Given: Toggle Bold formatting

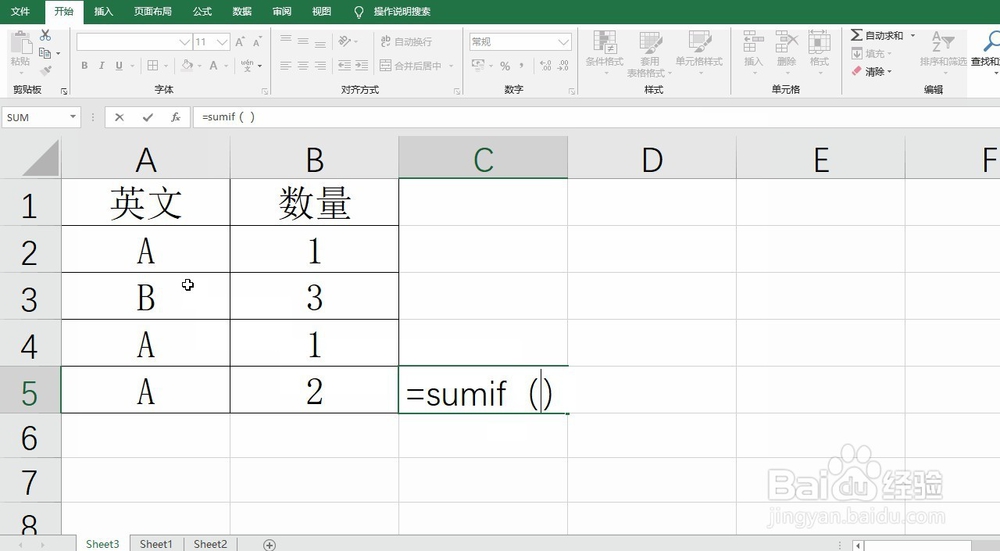Looking at the screenshot, I should coord(84,65).
